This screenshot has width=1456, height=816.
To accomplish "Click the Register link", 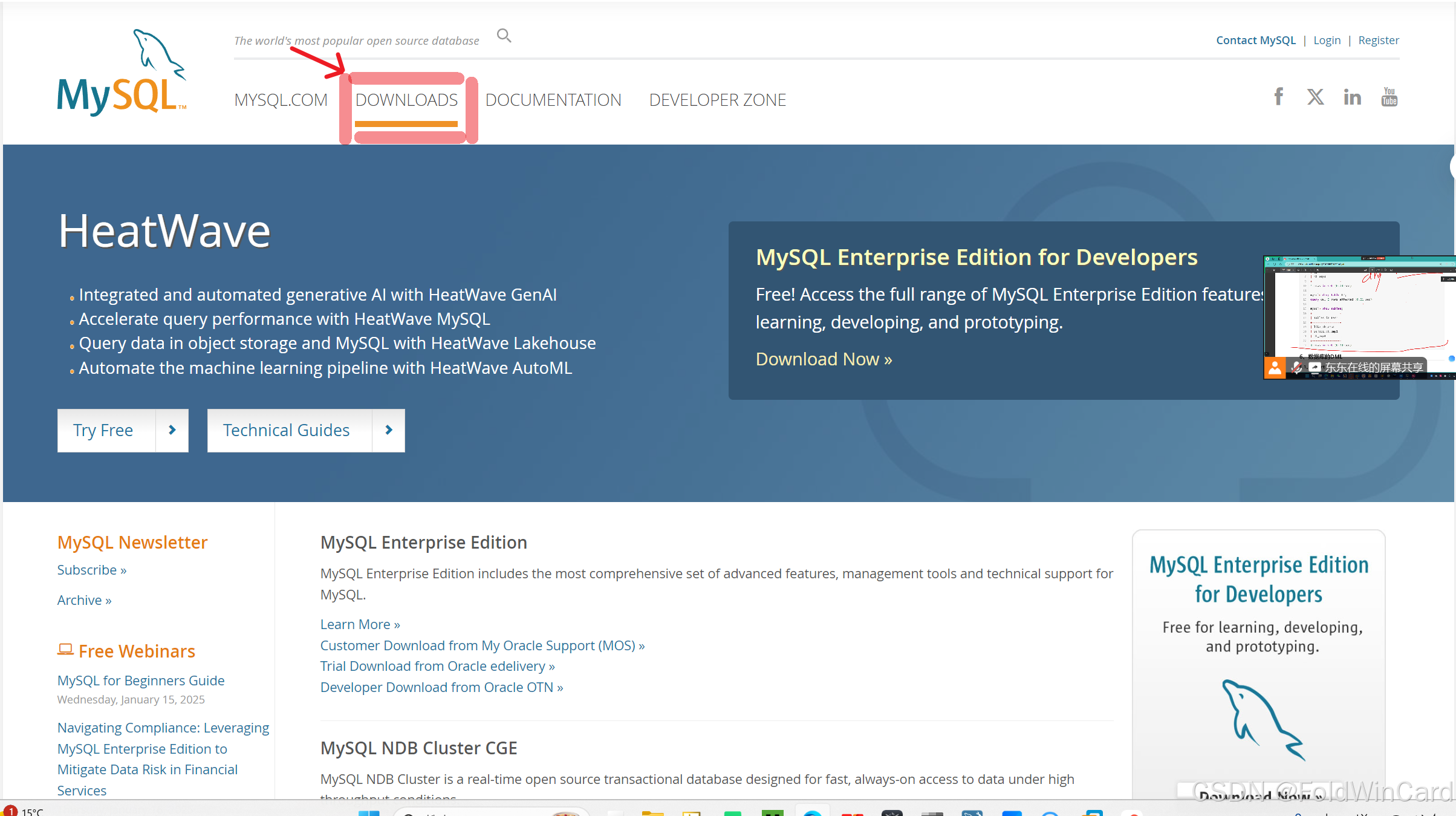I will 1378,41.
